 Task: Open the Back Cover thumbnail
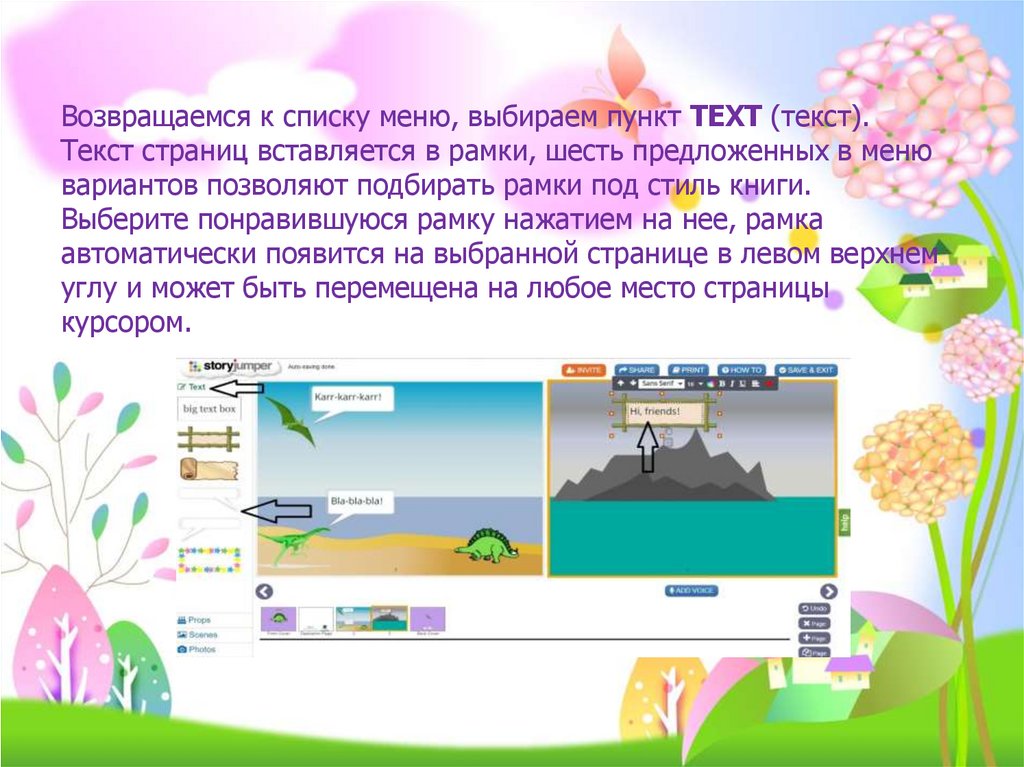pyautogui.click(x=428, y=621)
